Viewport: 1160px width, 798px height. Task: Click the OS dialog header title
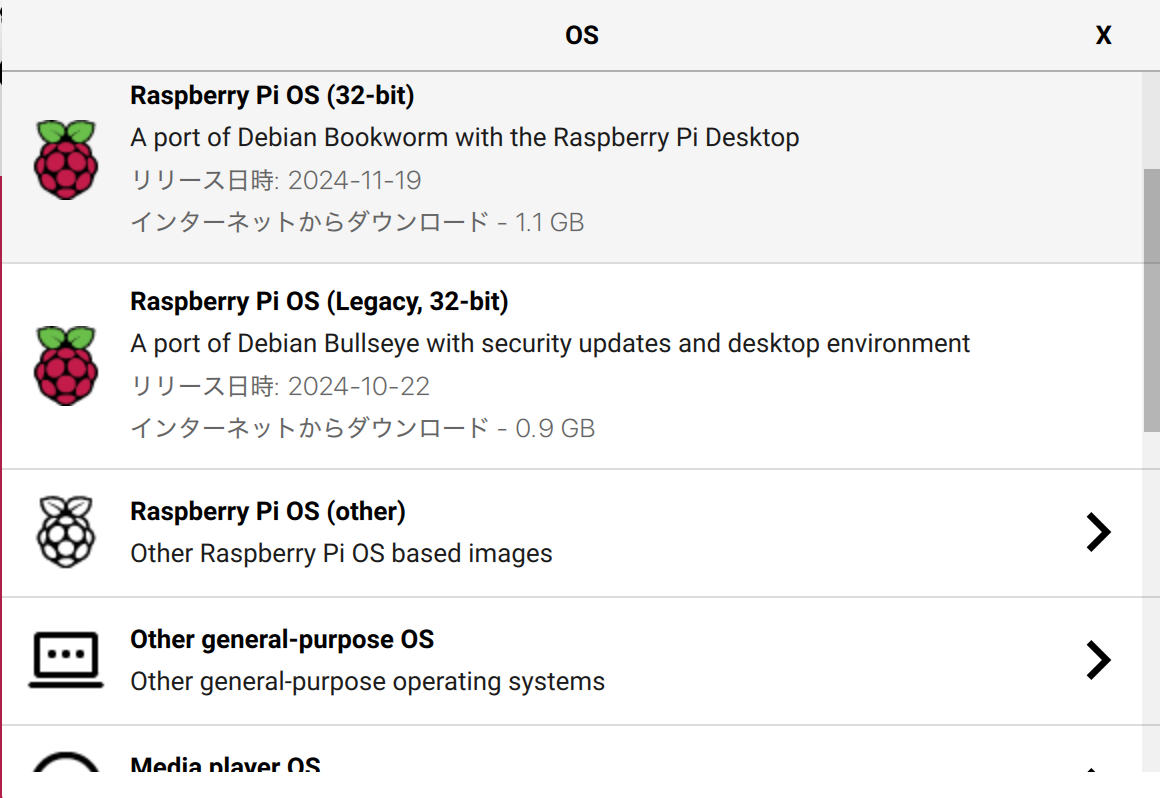coord(581,35)
